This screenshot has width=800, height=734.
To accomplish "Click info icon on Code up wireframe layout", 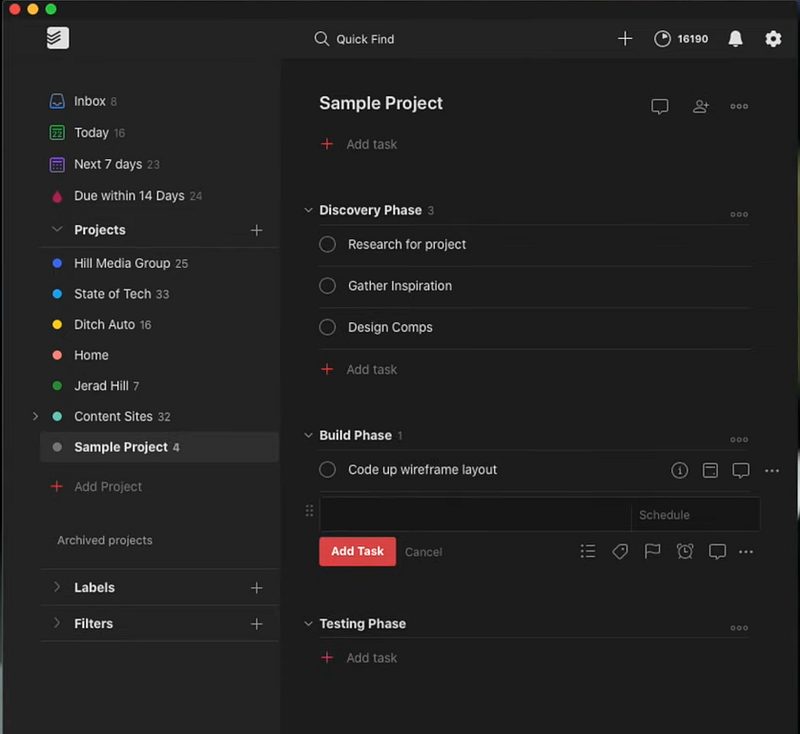I will click(679, 470).
